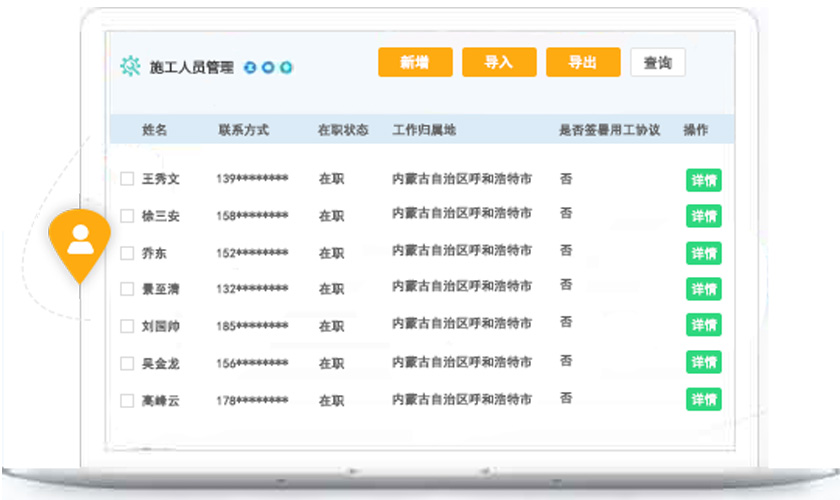Click 内蒙古自治区呼和浩特市 in 徐三安 row
The height and width of the screenshot is (500, 840).
[462, 213]
